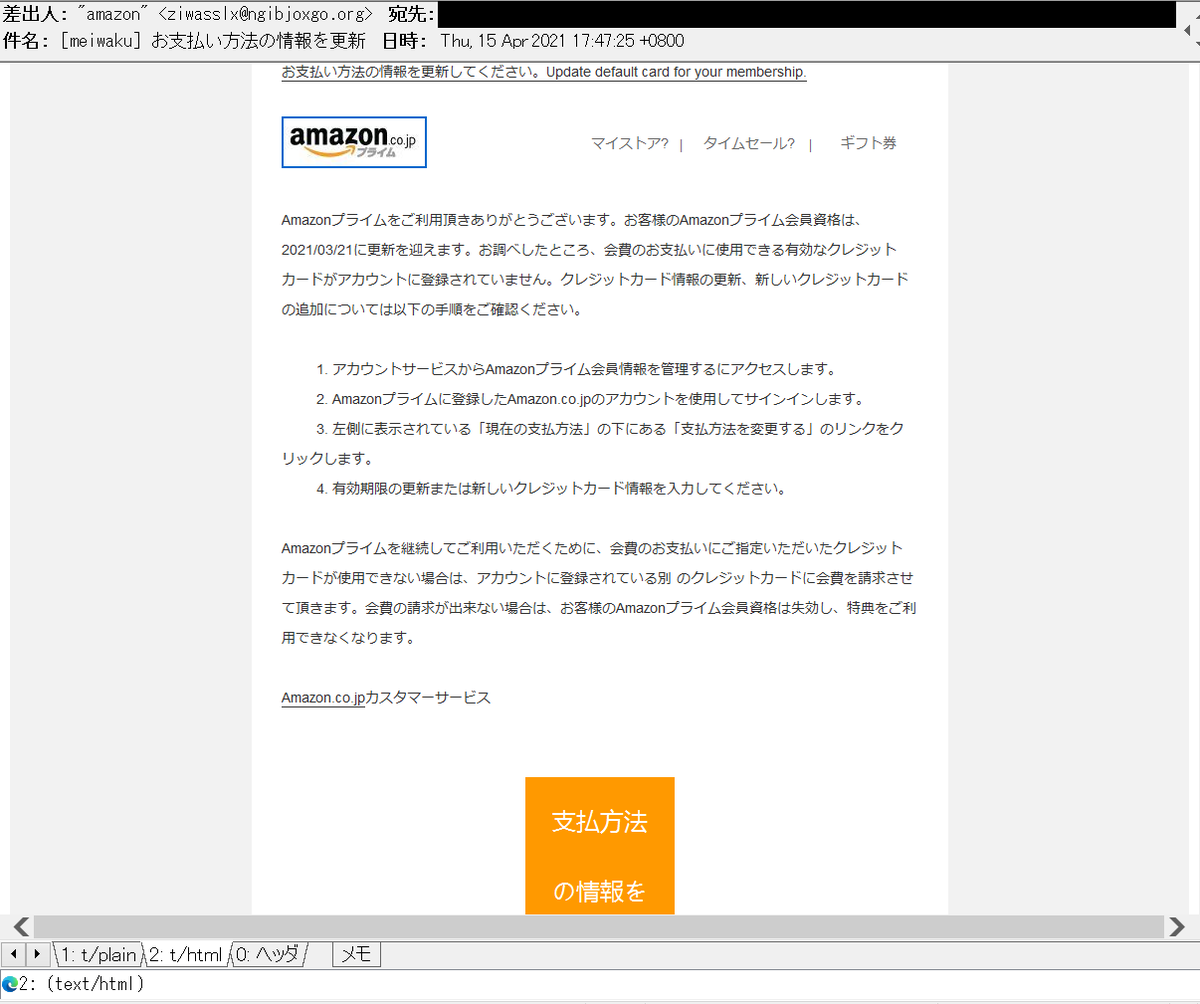Viewport: 1200px width, 1004px height.
Task: Open the マイストア? link
Action: 629,143
